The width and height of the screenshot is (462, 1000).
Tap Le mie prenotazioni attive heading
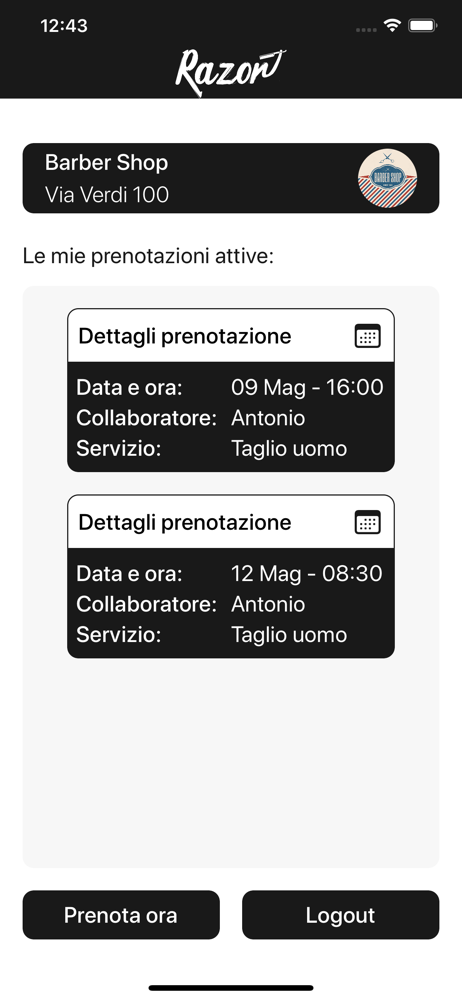point(148,256)
